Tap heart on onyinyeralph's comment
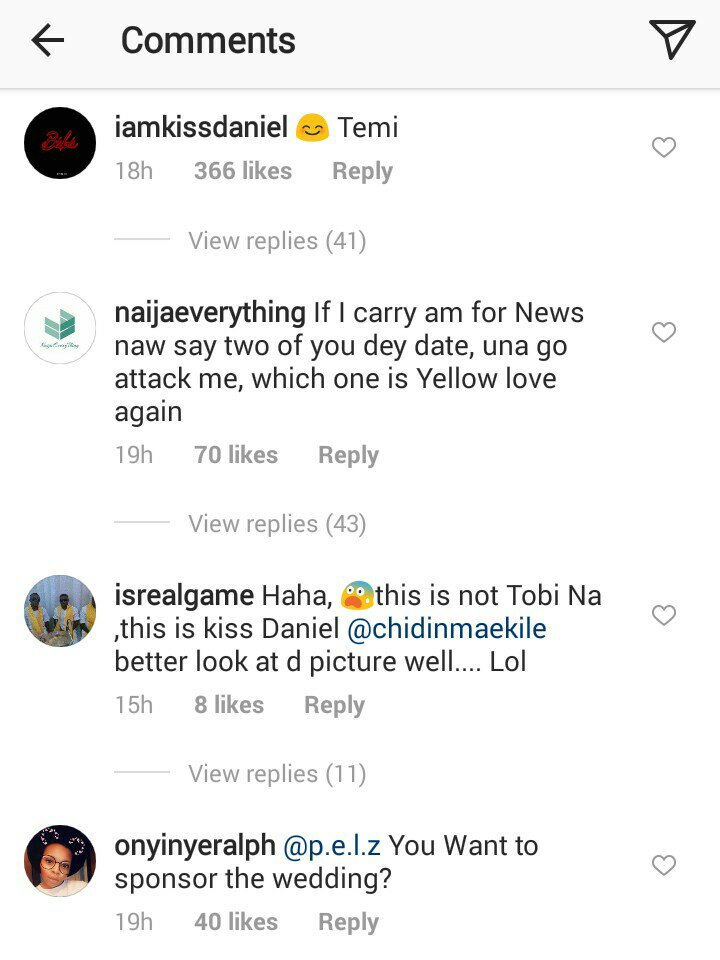The width and height of the screenshot is (720, 960). (x=664, y=865)
